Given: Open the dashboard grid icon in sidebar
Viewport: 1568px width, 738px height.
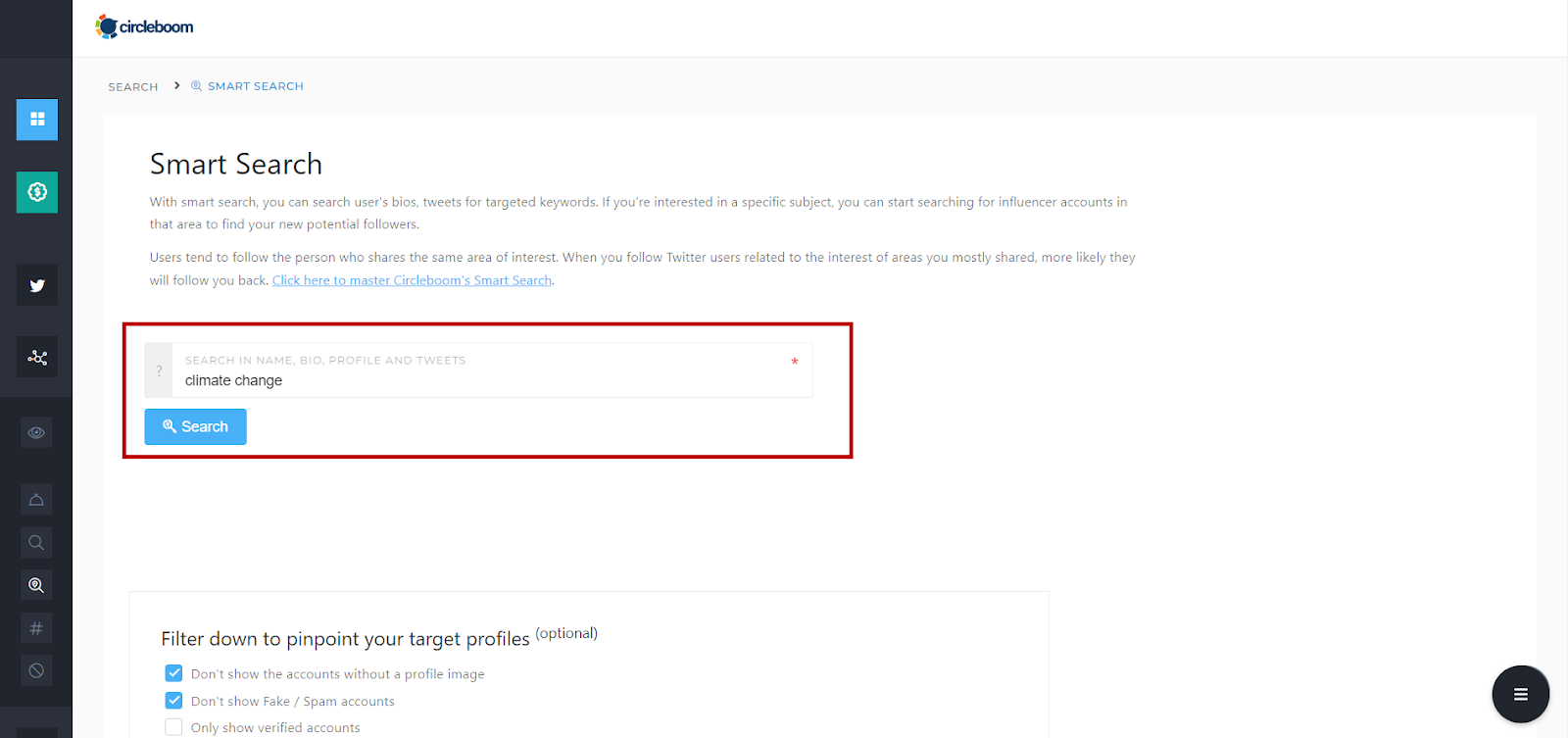Looking at the screenshot, I should pyautogui.click(x=36, y=120).
